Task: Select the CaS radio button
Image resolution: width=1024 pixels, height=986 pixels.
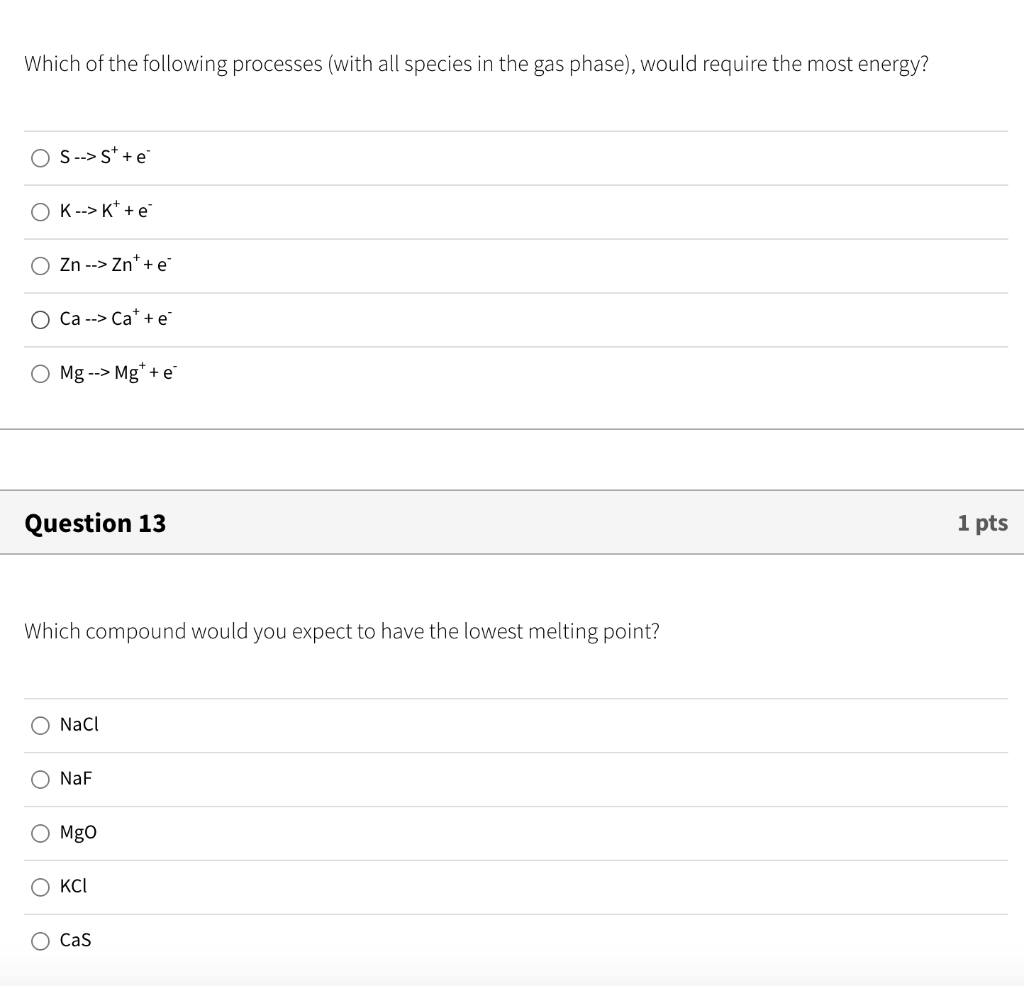Action: (x=40, y=941)
